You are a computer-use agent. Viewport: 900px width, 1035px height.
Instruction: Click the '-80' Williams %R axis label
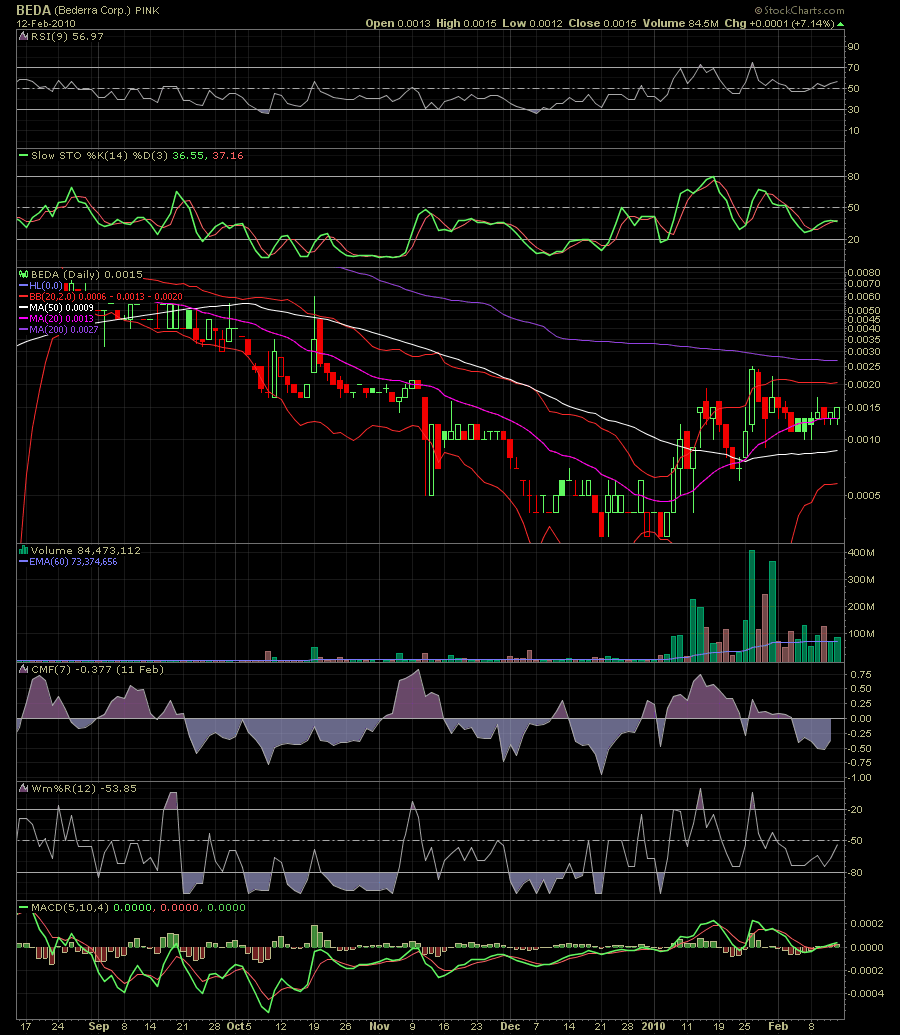click(x=854, y=873)
